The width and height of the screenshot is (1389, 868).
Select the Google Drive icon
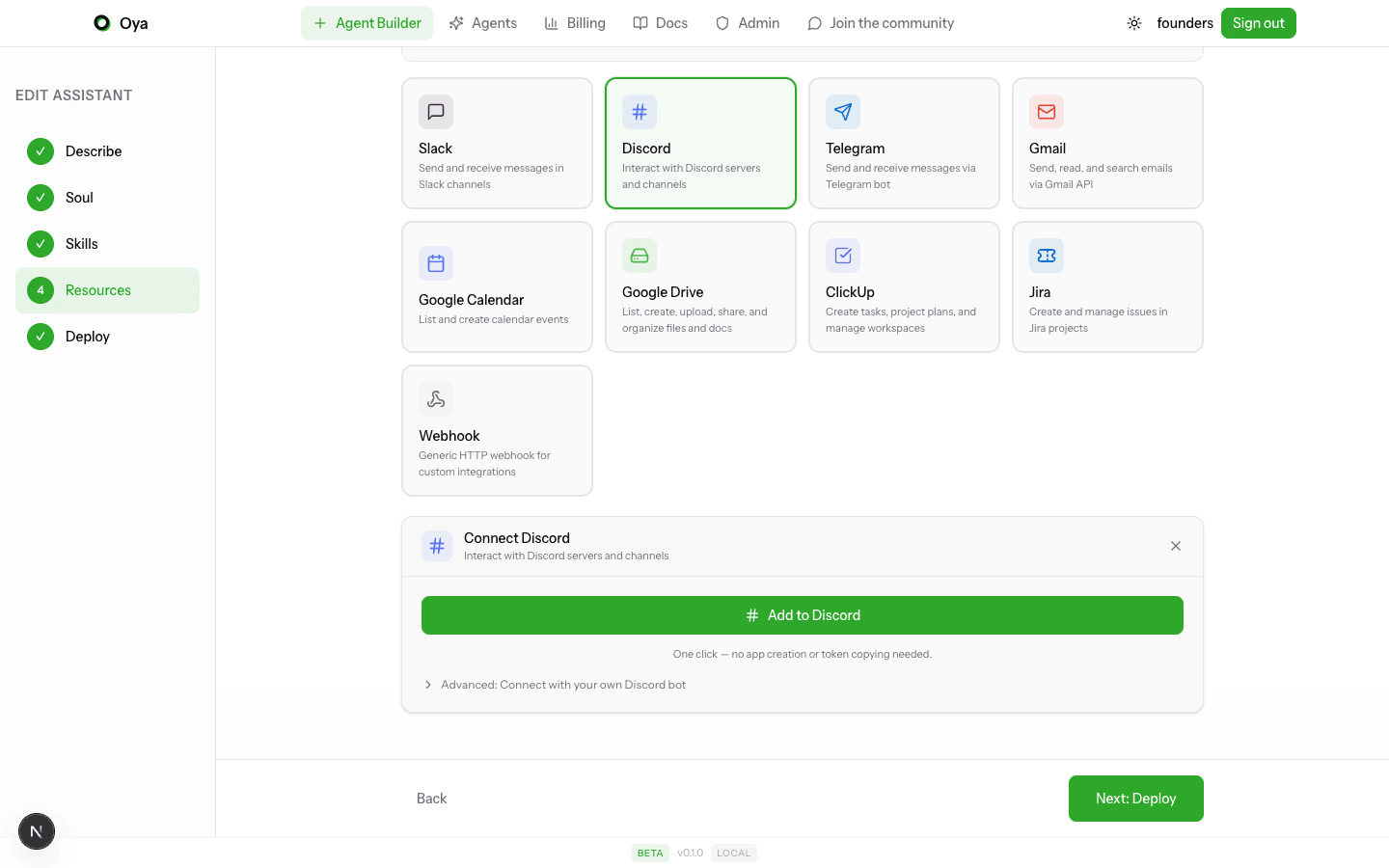[639, 255]
